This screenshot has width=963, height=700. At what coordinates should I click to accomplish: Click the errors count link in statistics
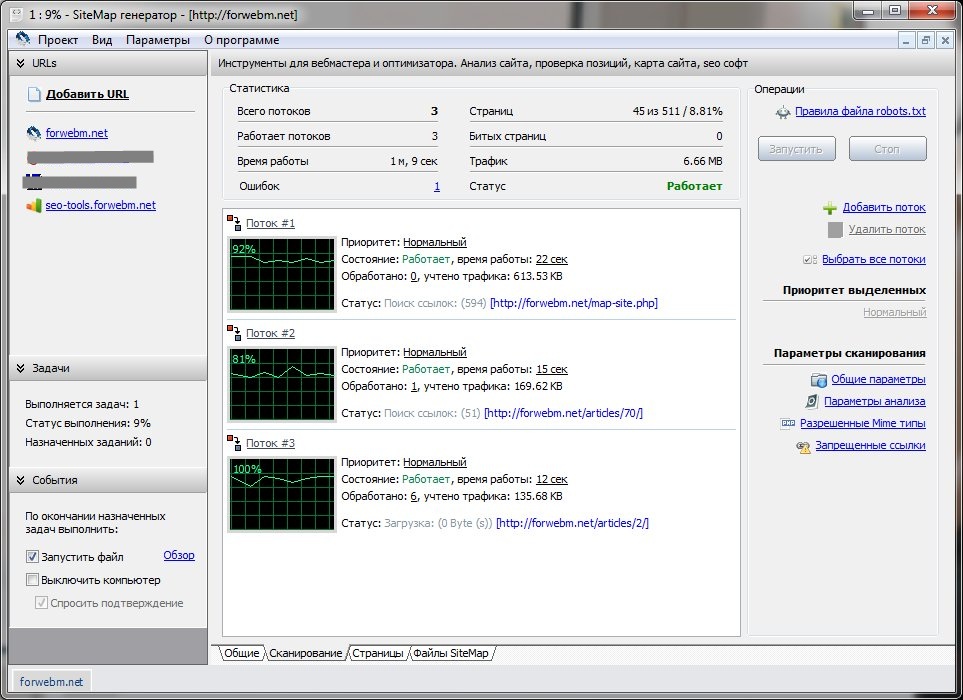click(x=436, y=186)
